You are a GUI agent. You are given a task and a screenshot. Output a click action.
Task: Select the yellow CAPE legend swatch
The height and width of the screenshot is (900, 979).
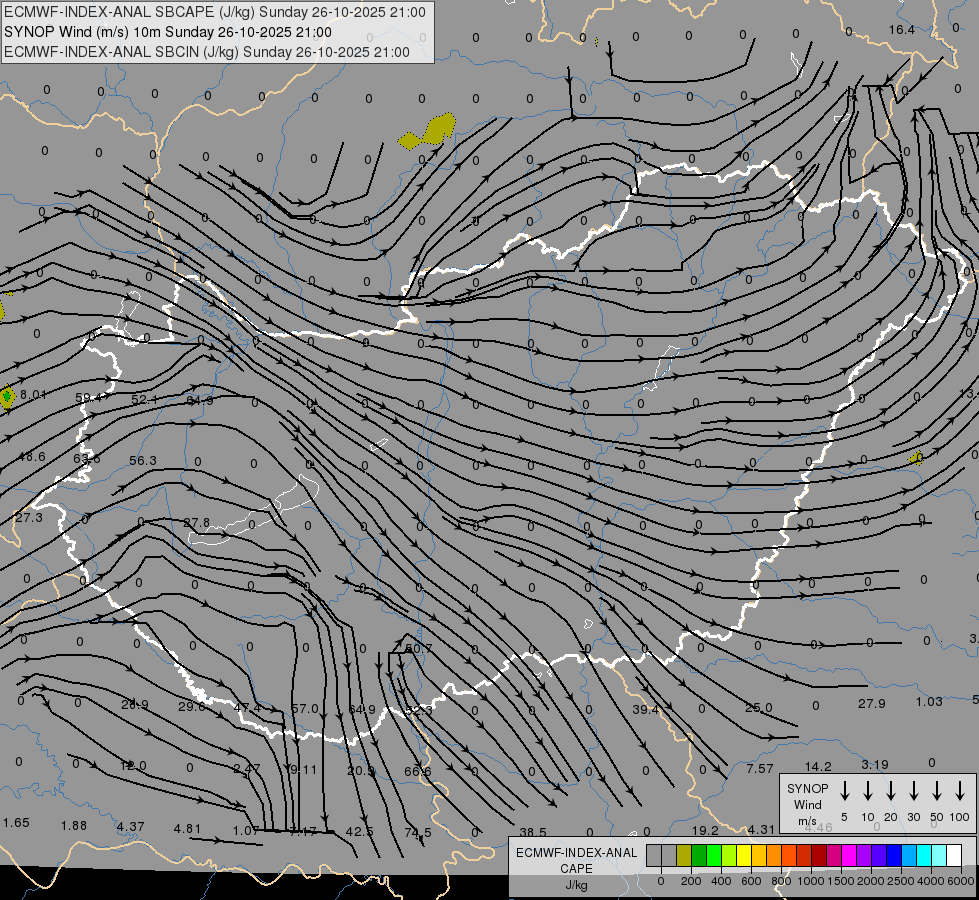744,856
